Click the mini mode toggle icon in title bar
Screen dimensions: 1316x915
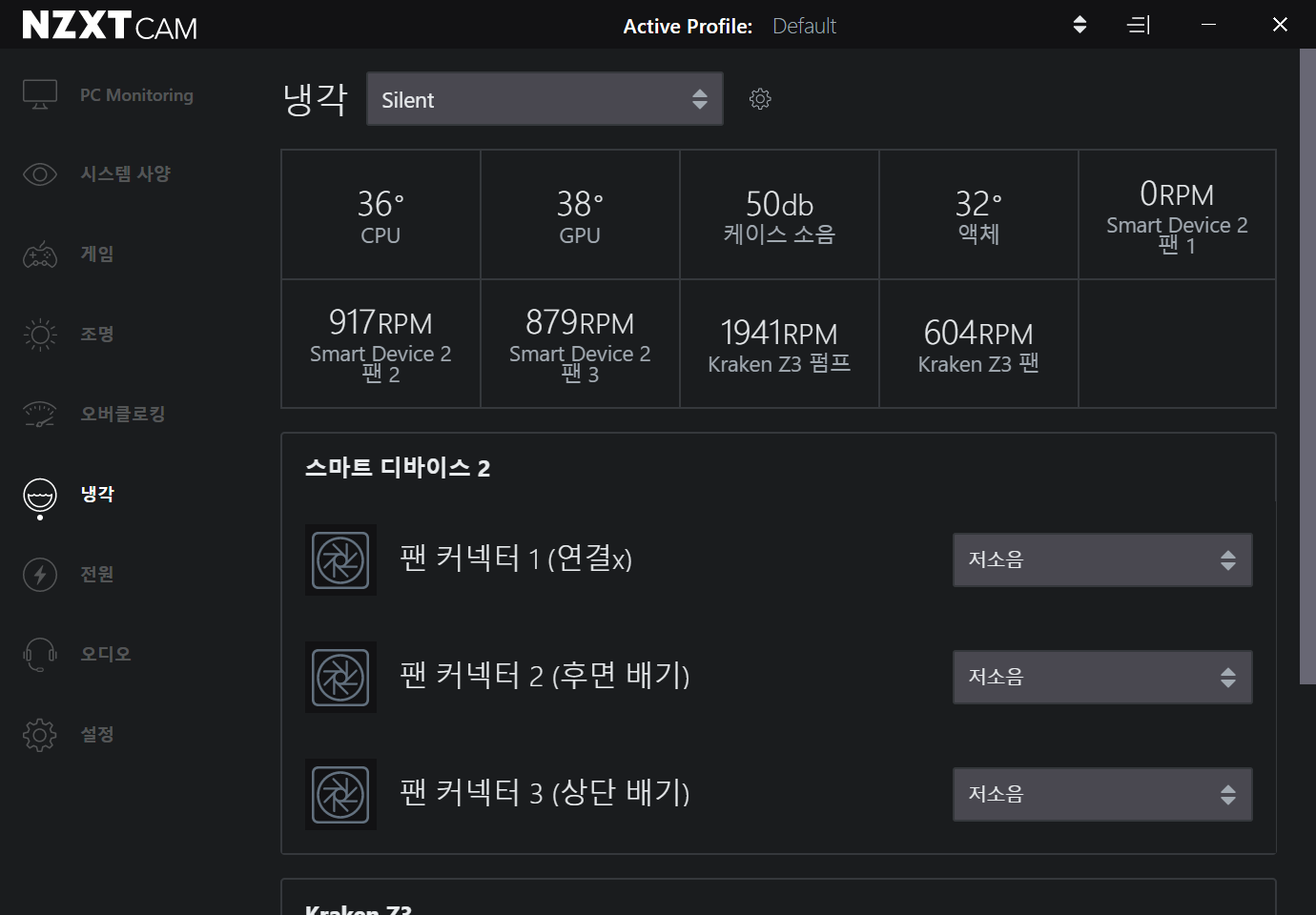point(1139,25)
